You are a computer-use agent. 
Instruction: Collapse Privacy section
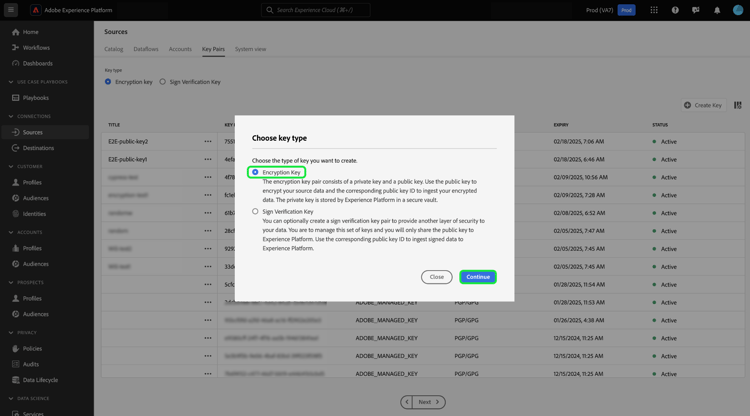[11, 333]
